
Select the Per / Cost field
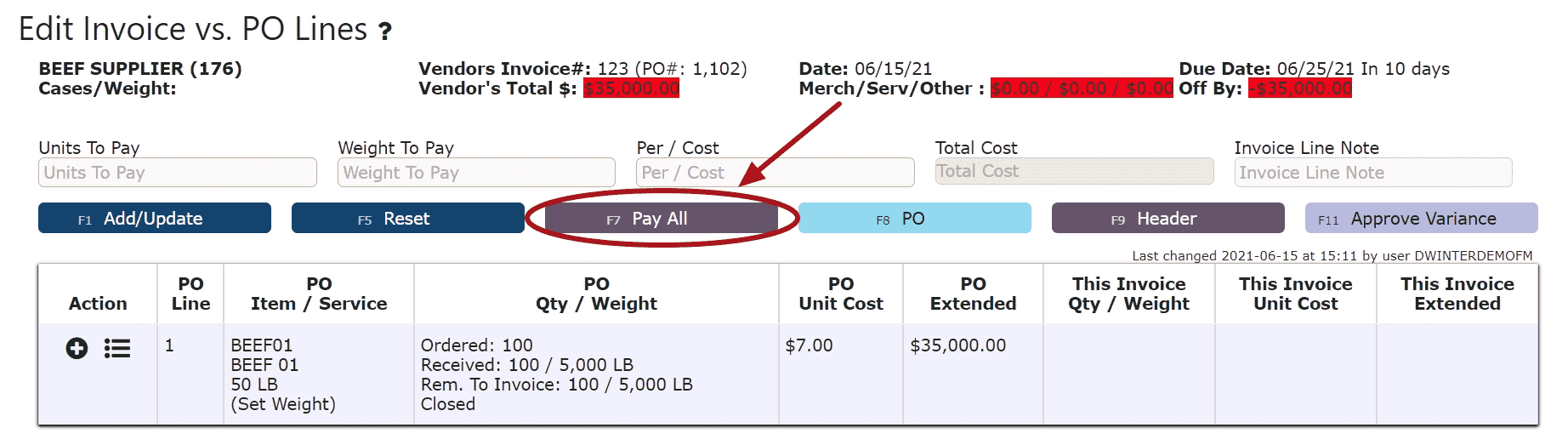pos(775,173)
